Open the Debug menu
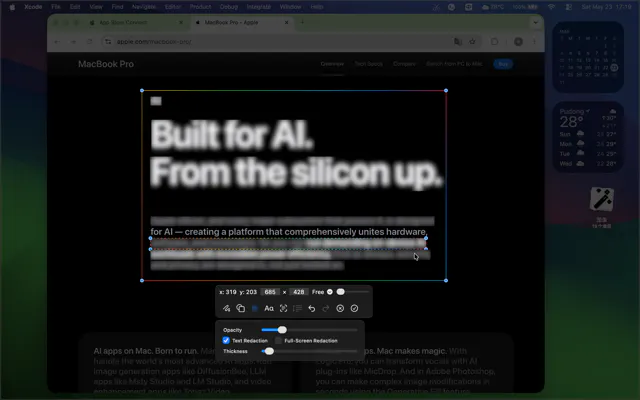 229,7
